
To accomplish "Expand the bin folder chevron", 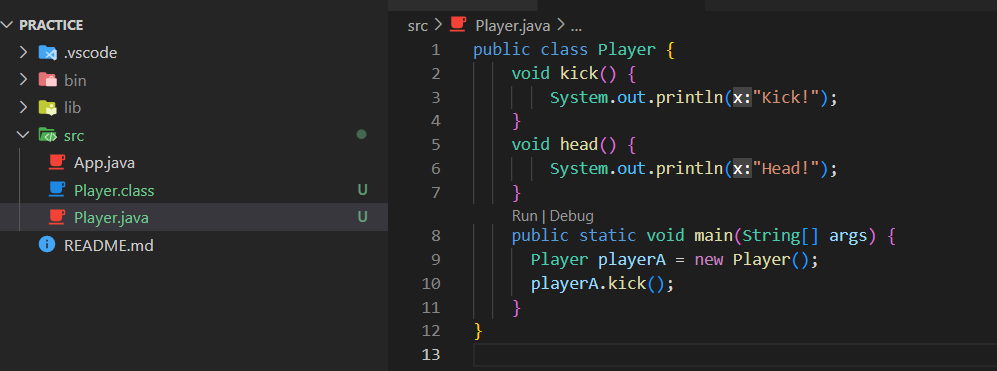I will point(23,80).
